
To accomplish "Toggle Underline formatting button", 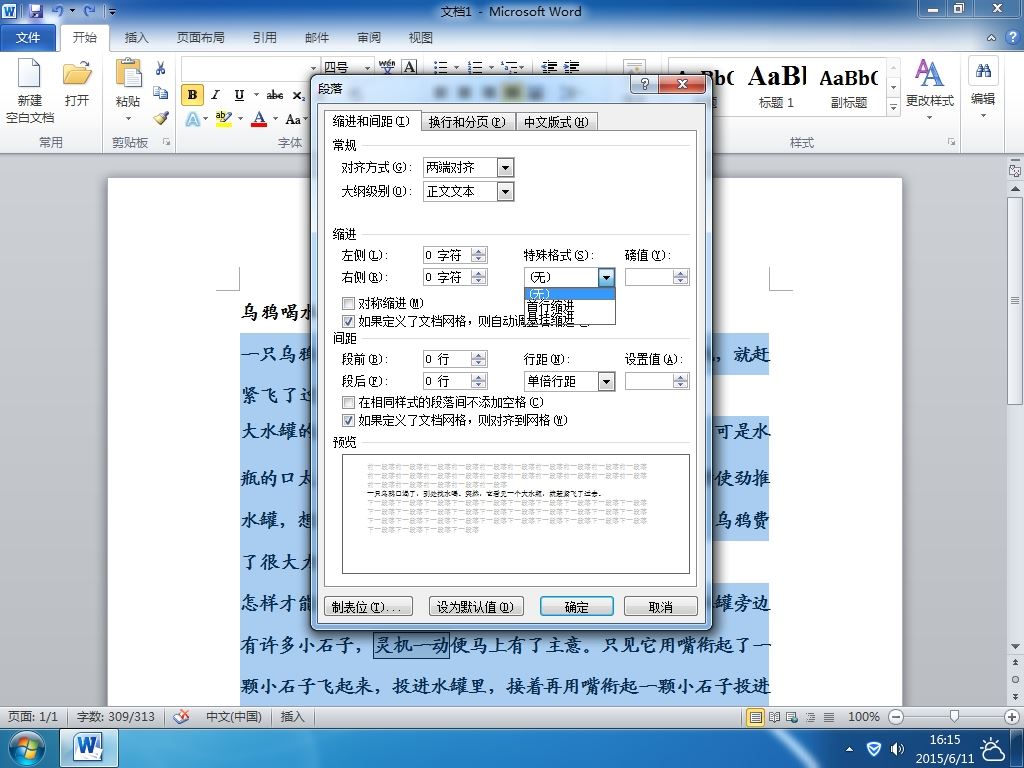I will 239,95.
